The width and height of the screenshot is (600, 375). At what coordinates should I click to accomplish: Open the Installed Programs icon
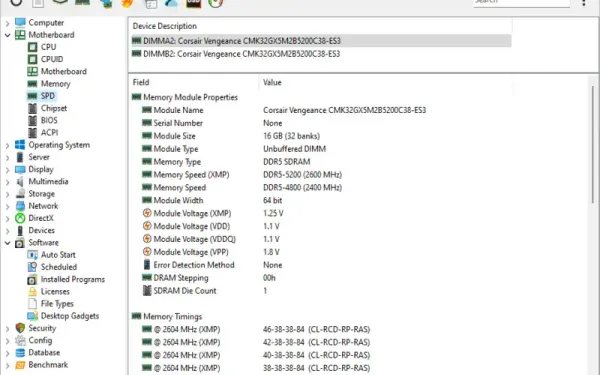click(x=33, y=279)
